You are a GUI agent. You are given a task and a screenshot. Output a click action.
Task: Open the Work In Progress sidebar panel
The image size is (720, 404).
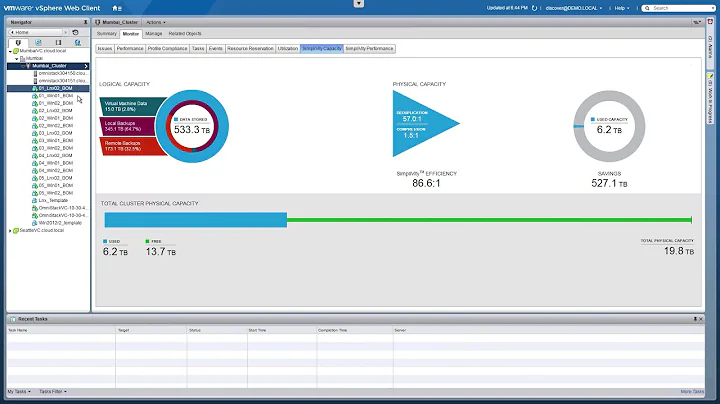pyautogui.click(x=710, y=98)
